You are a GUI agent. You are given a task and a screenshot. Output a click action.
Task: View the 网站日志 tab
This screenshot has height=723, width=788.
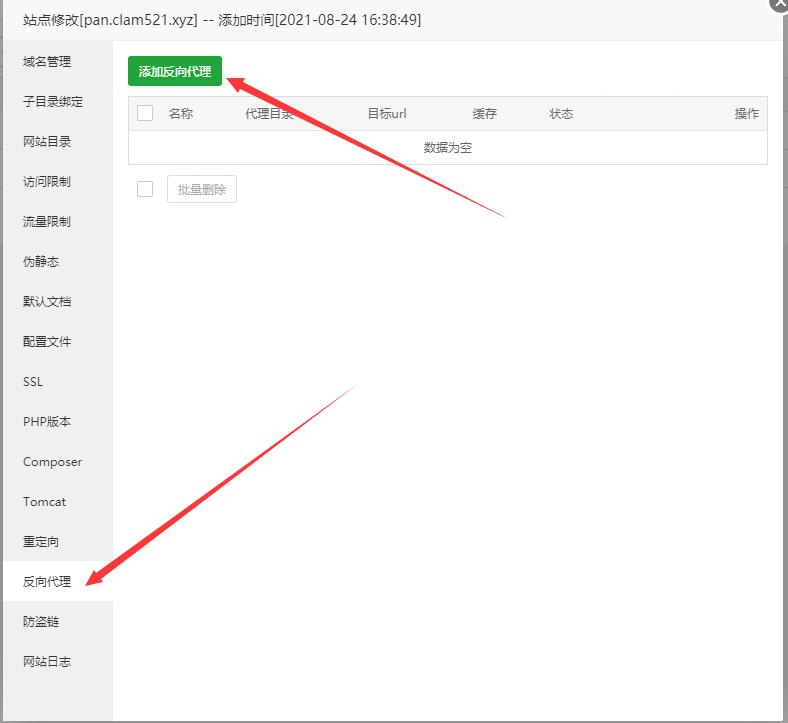coord(58,662)
